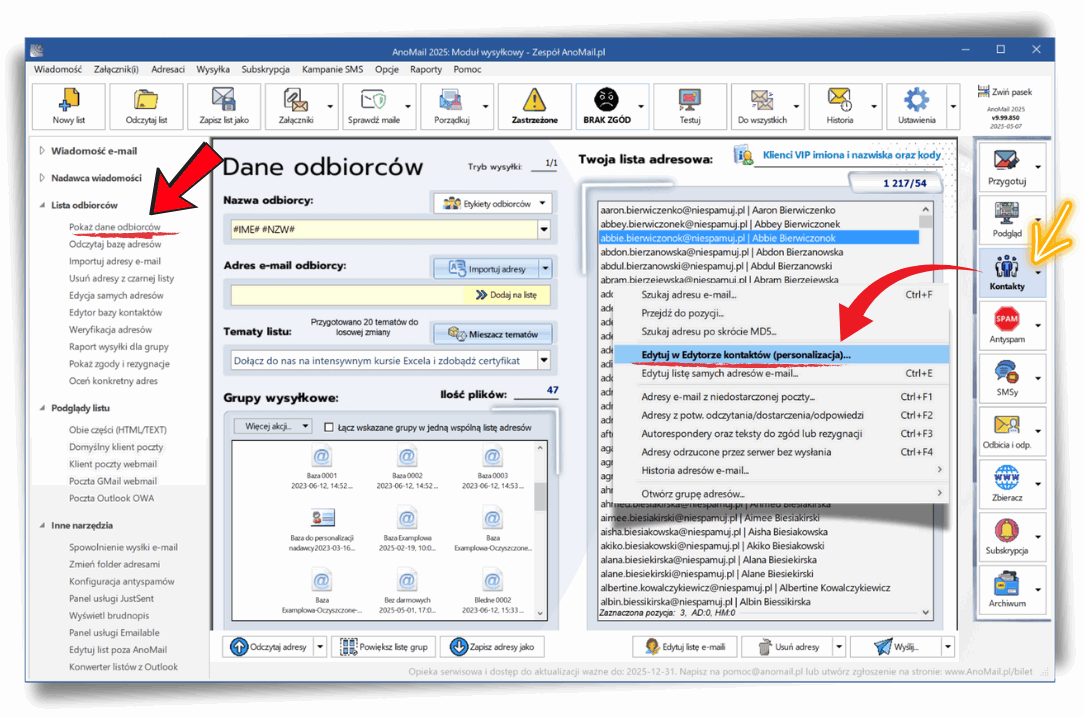Viewport: 1084px width, 717px height.
Task: Open the Wyślij dropdown arrow
Action: (x=947, y=647)
